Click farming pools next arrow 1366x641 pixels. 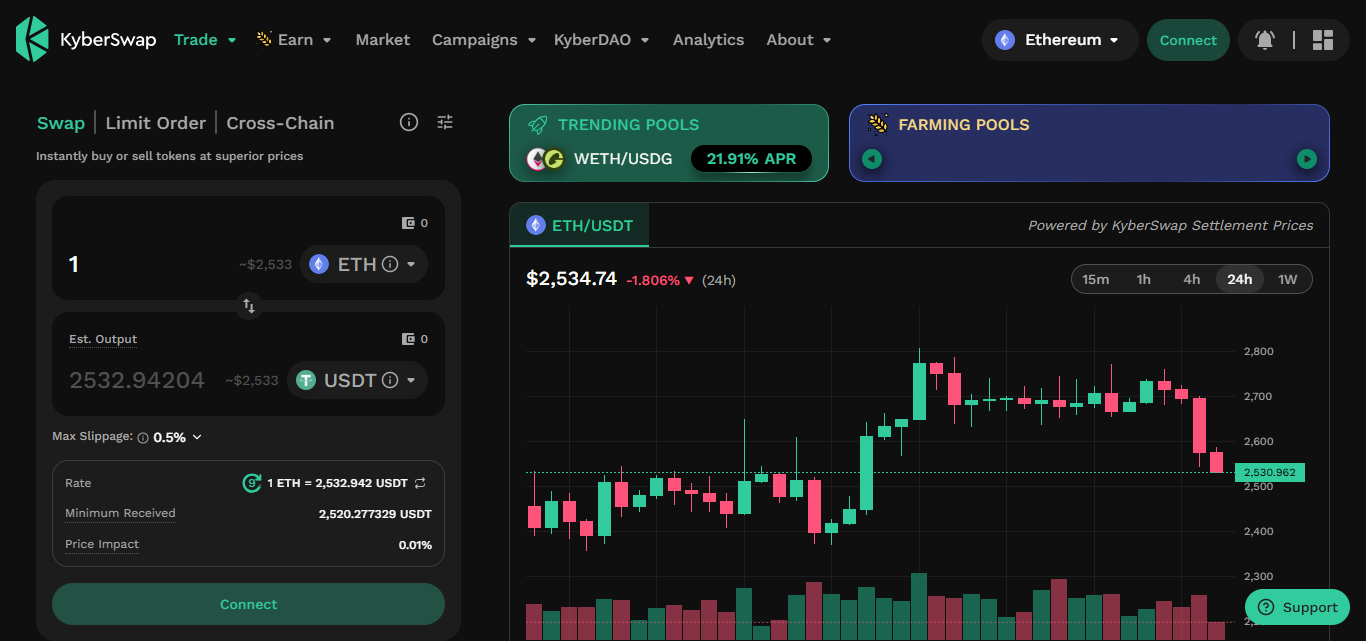(1307, 159)
